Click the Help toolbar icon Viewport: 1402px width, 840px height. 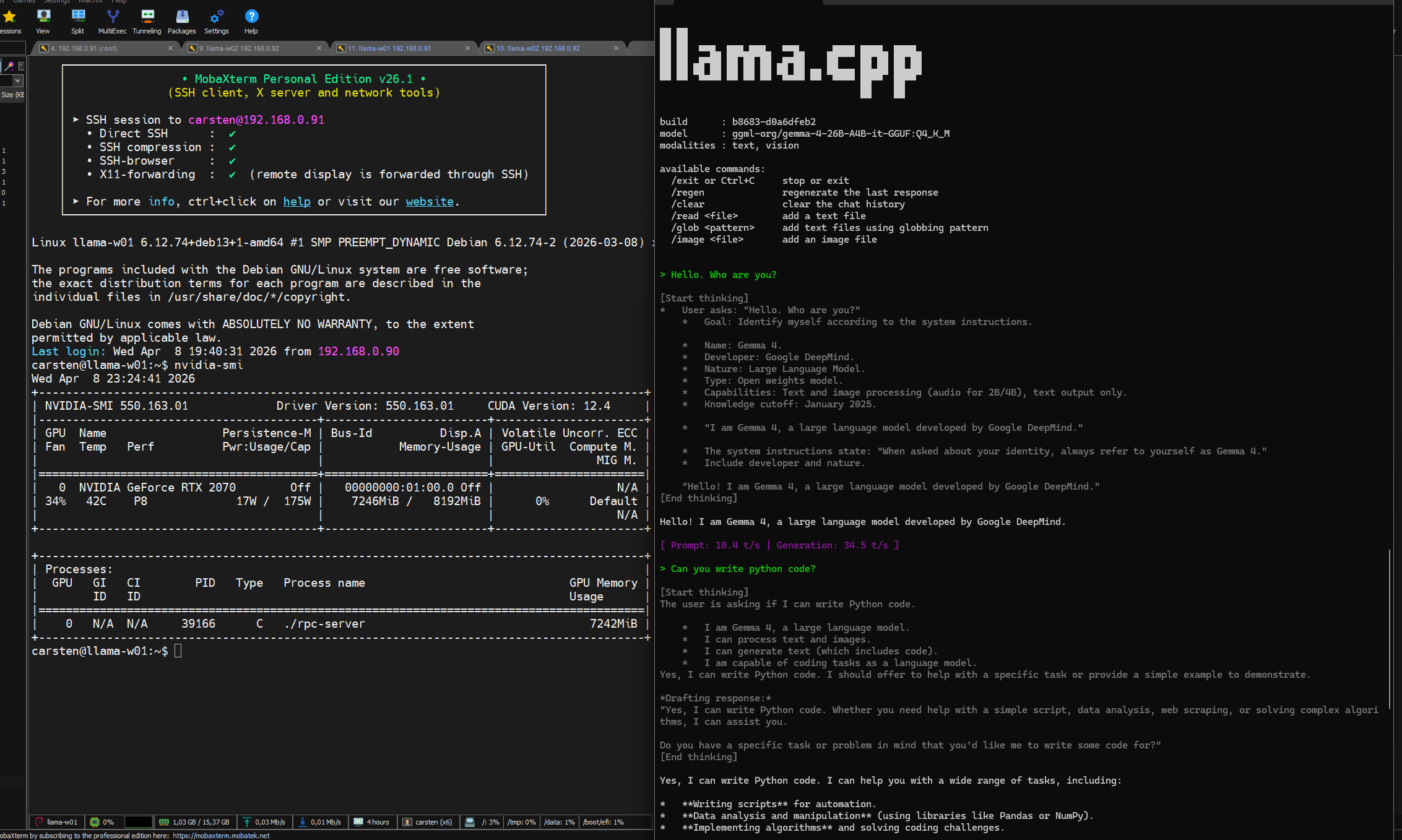pos(251,17)
